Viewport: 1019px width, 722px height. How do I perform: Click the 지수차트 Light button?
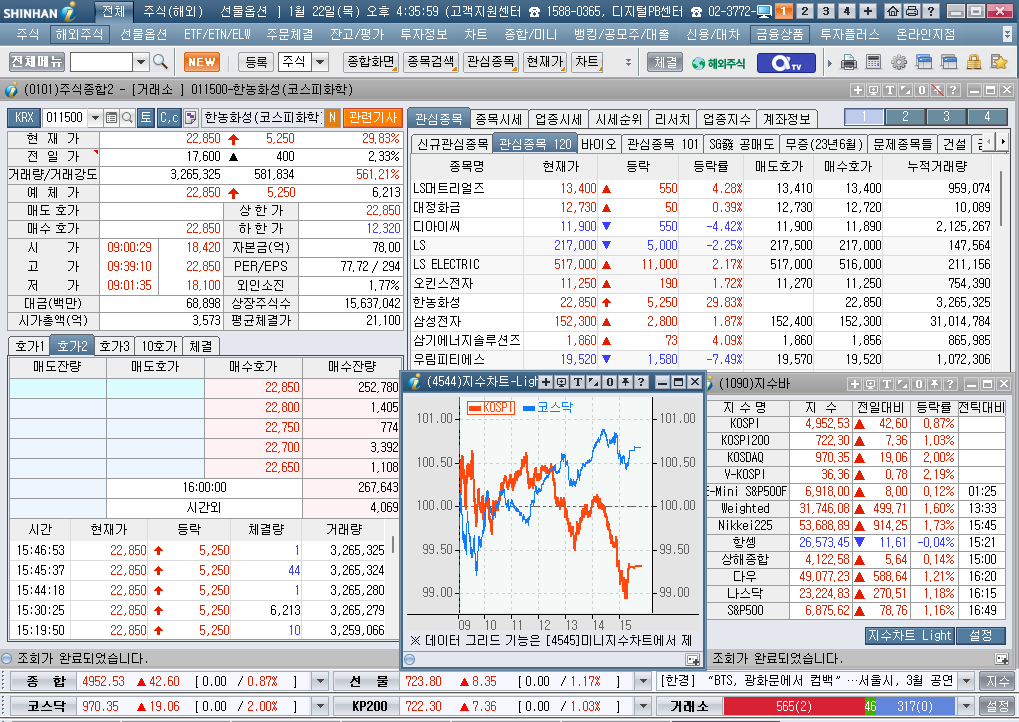tap(909, 636)
